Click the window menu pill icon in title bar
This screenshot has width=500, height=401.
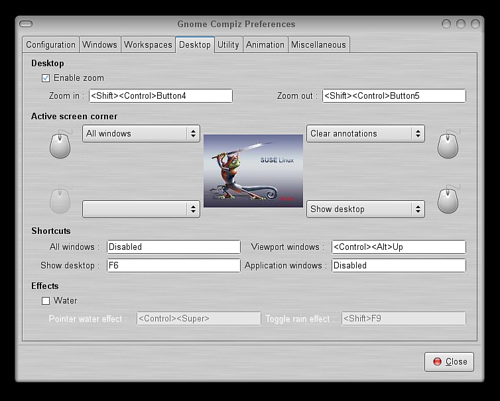tap(26, 24)
